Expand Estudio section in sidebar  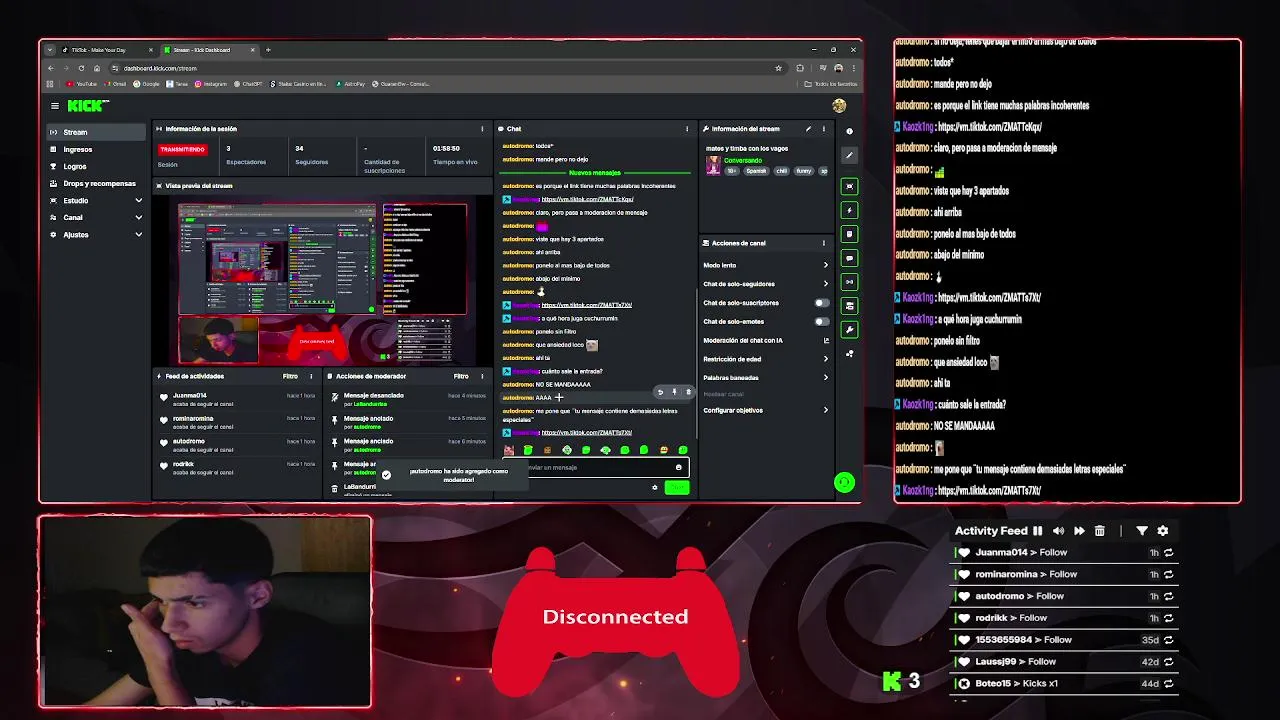click(138, 201)
